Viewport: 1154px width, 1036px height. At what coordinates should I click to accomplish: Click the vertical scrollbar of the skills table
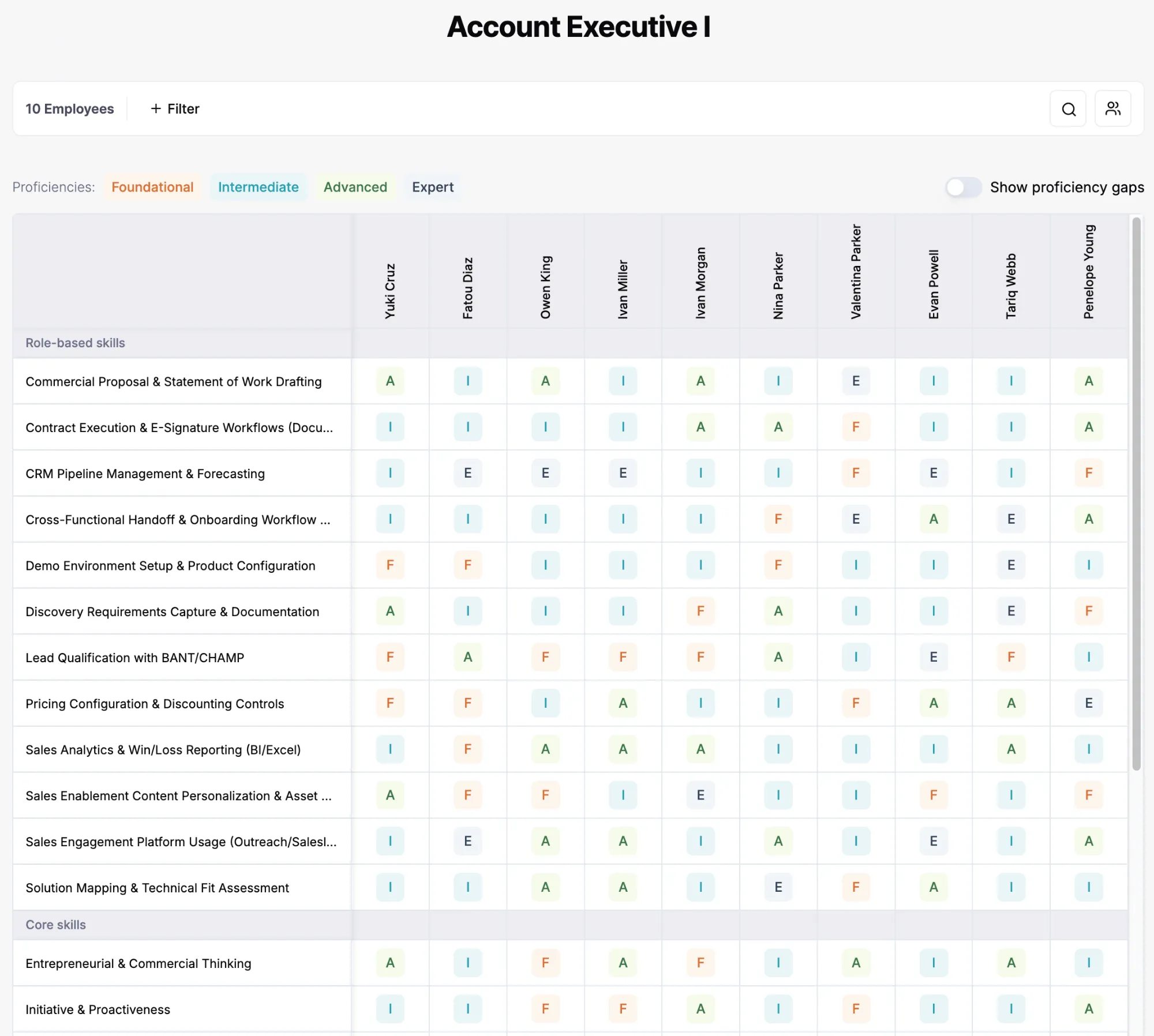[x=1136, y=493]
